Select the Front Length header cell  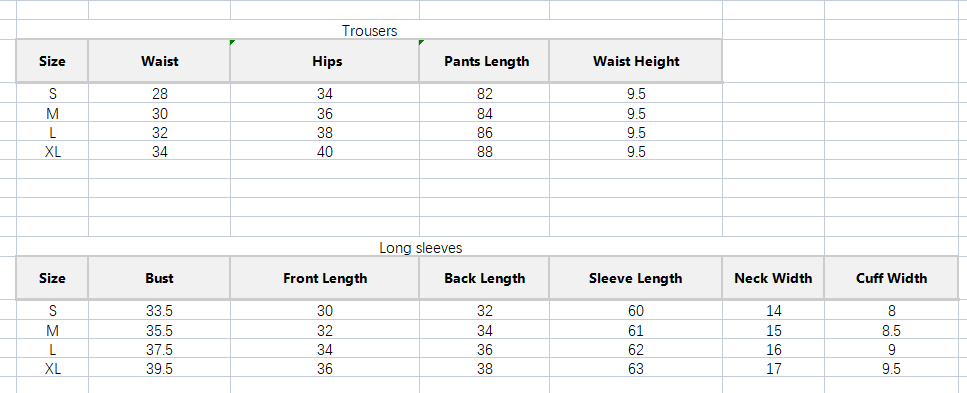tap(325, 278)
